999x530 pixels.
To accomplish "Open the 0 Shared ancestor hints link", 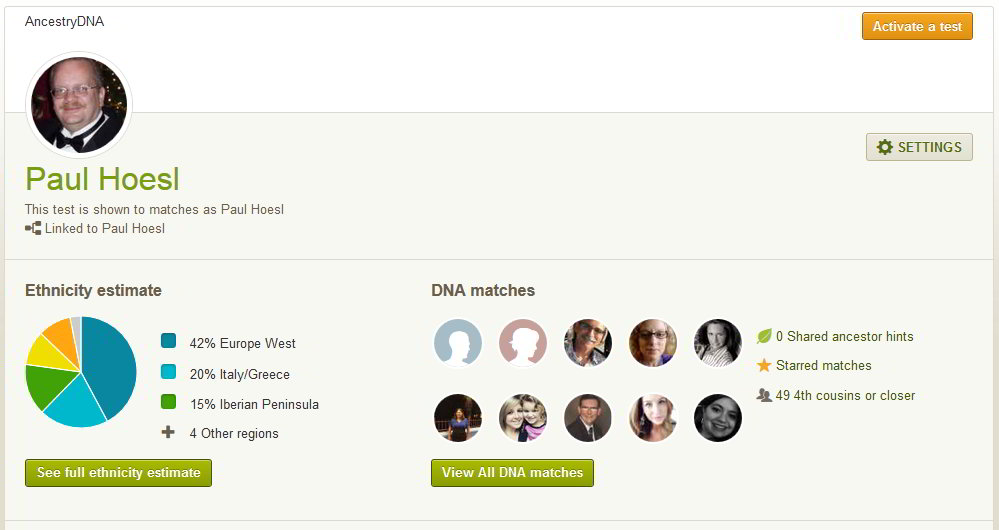I will click(x=844, y=336).
